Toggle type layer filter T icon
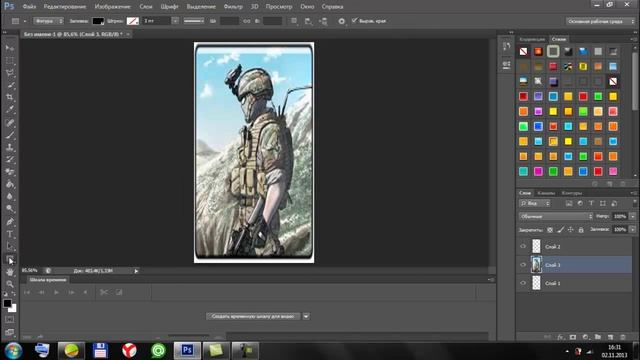640x360 pixels. [x=591, y=203]
